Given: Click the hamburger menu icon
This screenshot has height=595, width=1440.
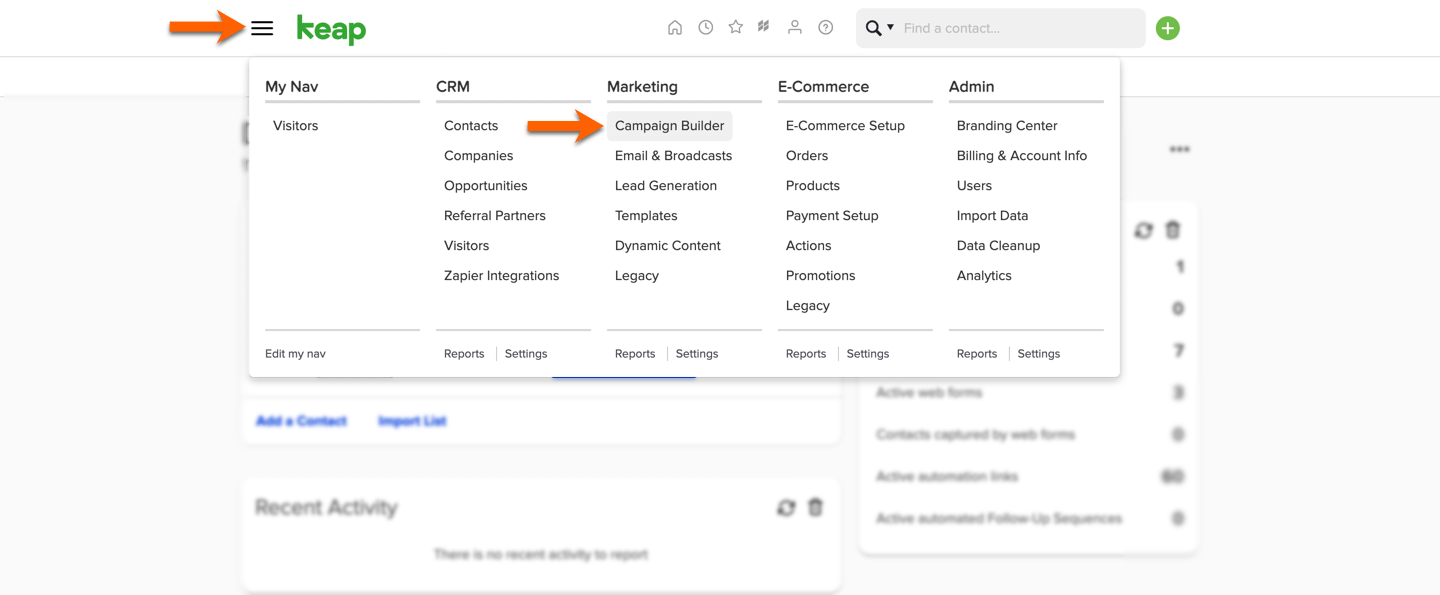Looking at the screenshot, I should point(262,28).
